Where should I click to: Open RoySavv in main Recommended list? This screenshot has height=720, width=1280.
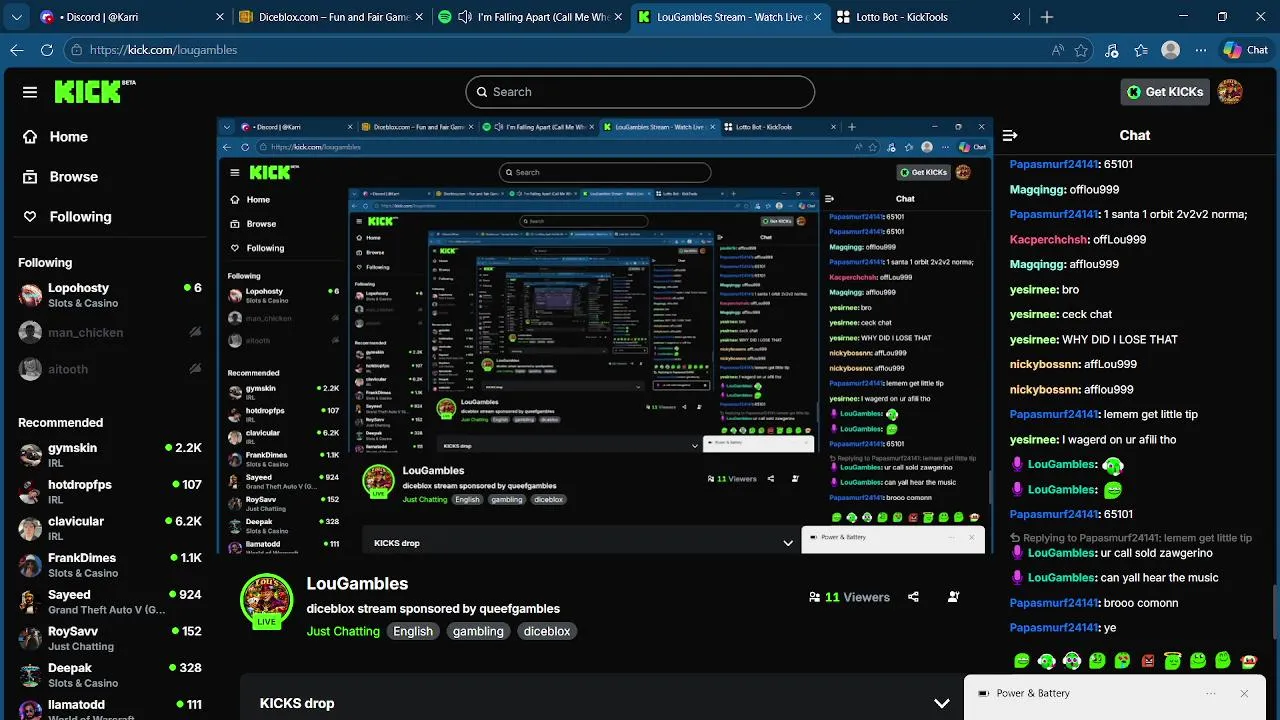click(x=110, y=638)
